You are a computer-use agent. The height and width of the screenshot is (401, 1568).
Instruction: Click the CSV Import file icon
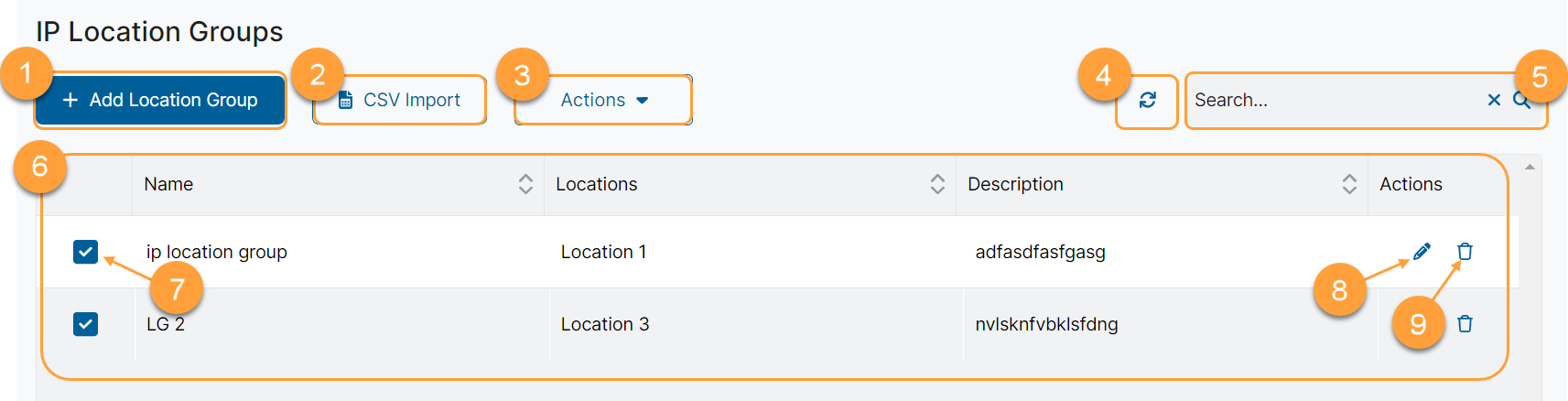click(345, 100)
